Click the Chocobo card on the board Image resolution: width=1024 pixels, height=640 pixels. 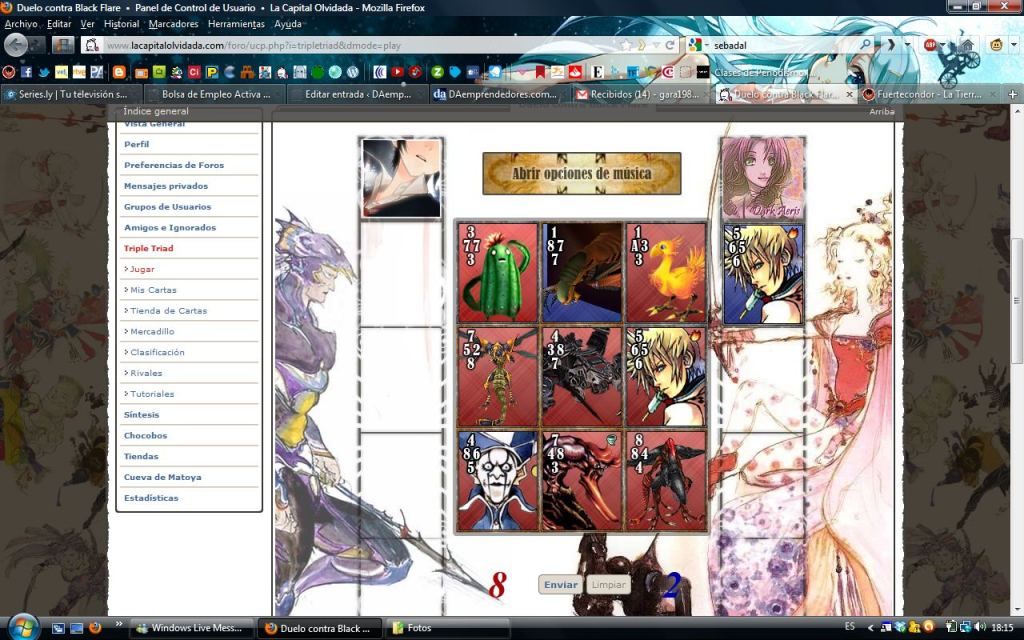coord(665,272)
